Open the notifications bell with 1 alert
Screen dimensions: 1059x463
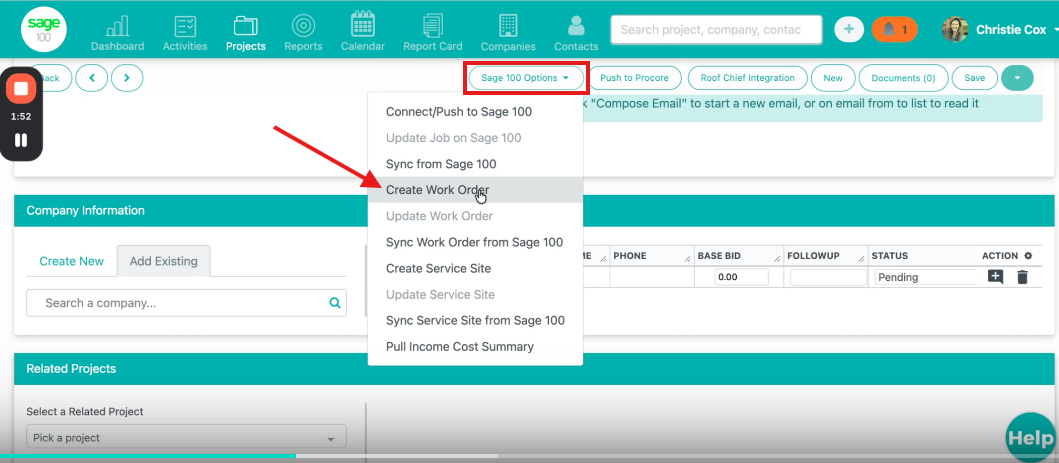click(x=894, y=29)
